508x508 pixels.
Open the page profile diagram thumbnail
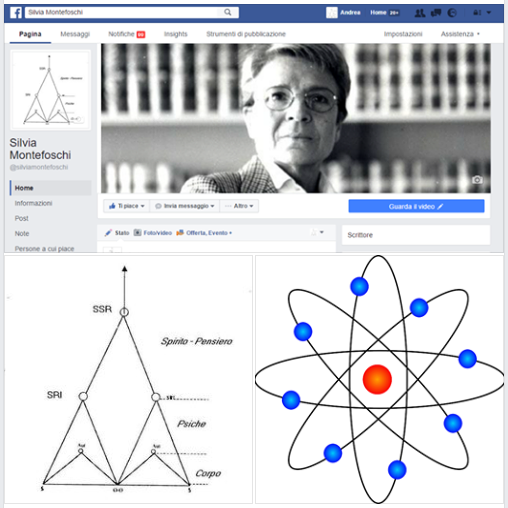50,90
